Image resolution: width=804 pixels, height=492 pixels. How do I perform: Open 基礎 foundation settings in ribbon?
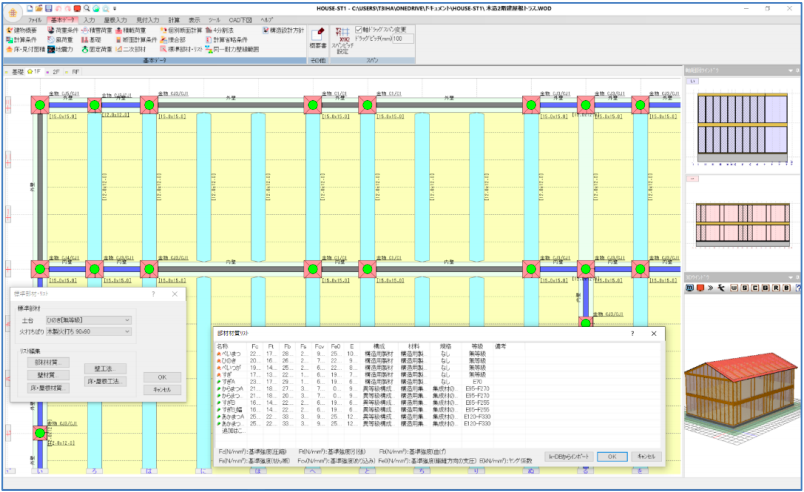point(92,39)
